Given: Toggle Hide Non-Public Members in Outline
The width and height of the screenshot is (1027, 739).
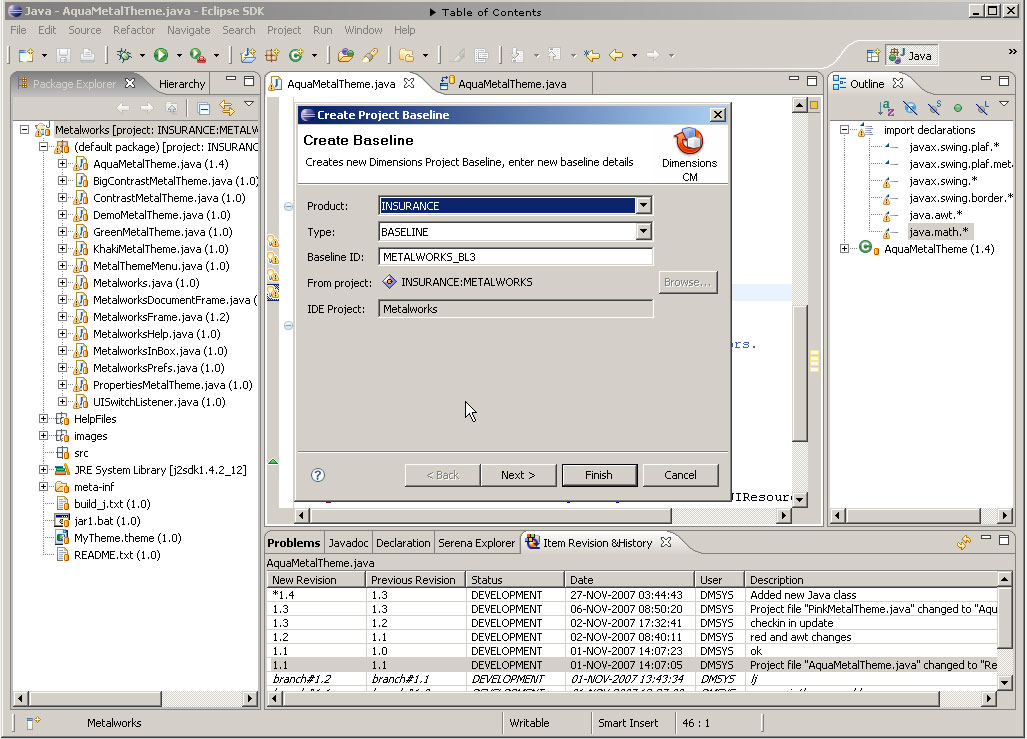Looking at the screenshot, I should click(958, 108).
